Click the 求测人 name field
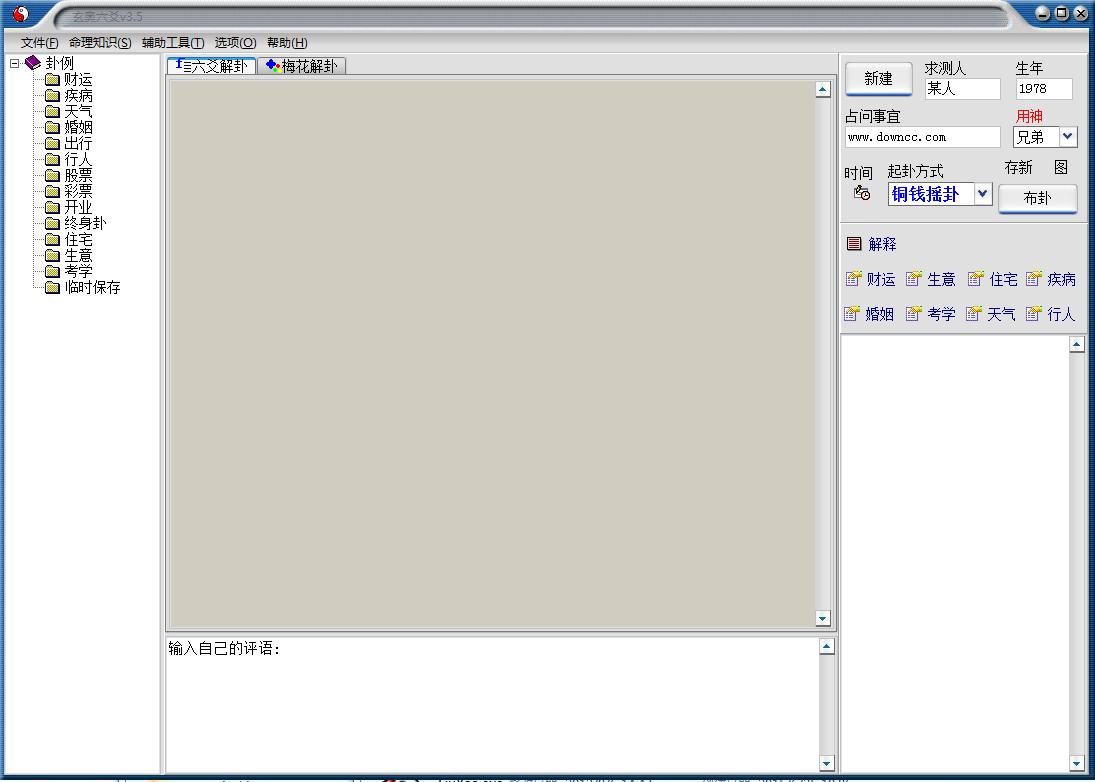The width and height of the screenshot is (1095, 782). pos(962,89)
